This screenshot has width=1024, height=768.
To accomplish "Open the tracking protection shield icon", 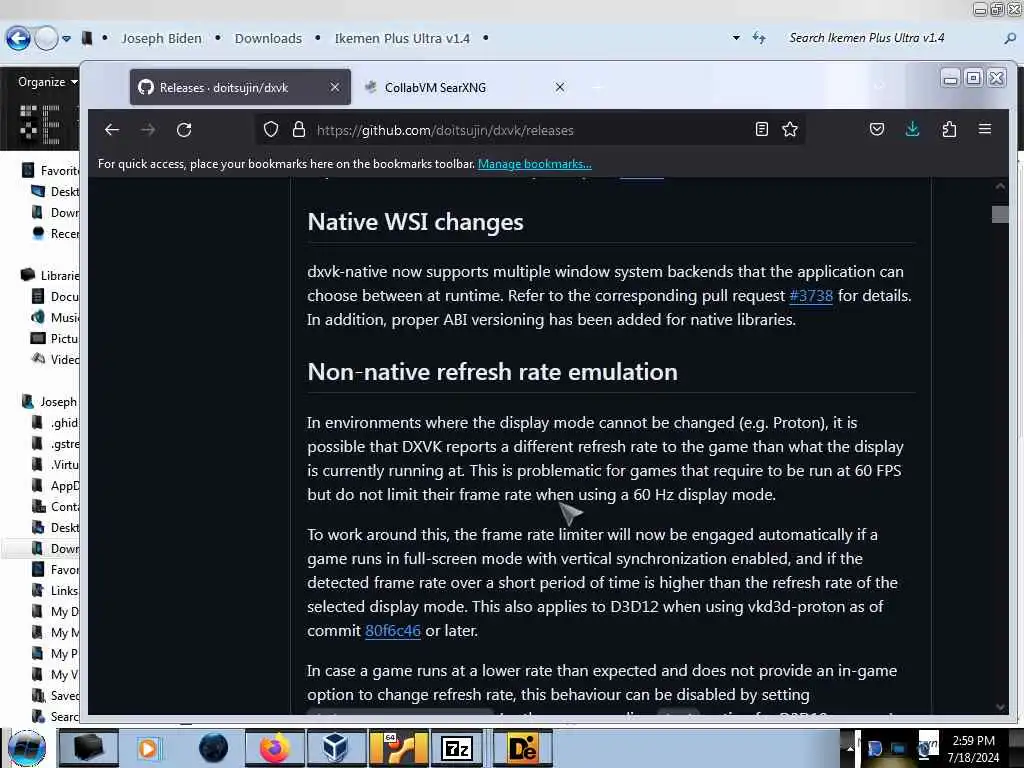I will (x=271, y=129).
